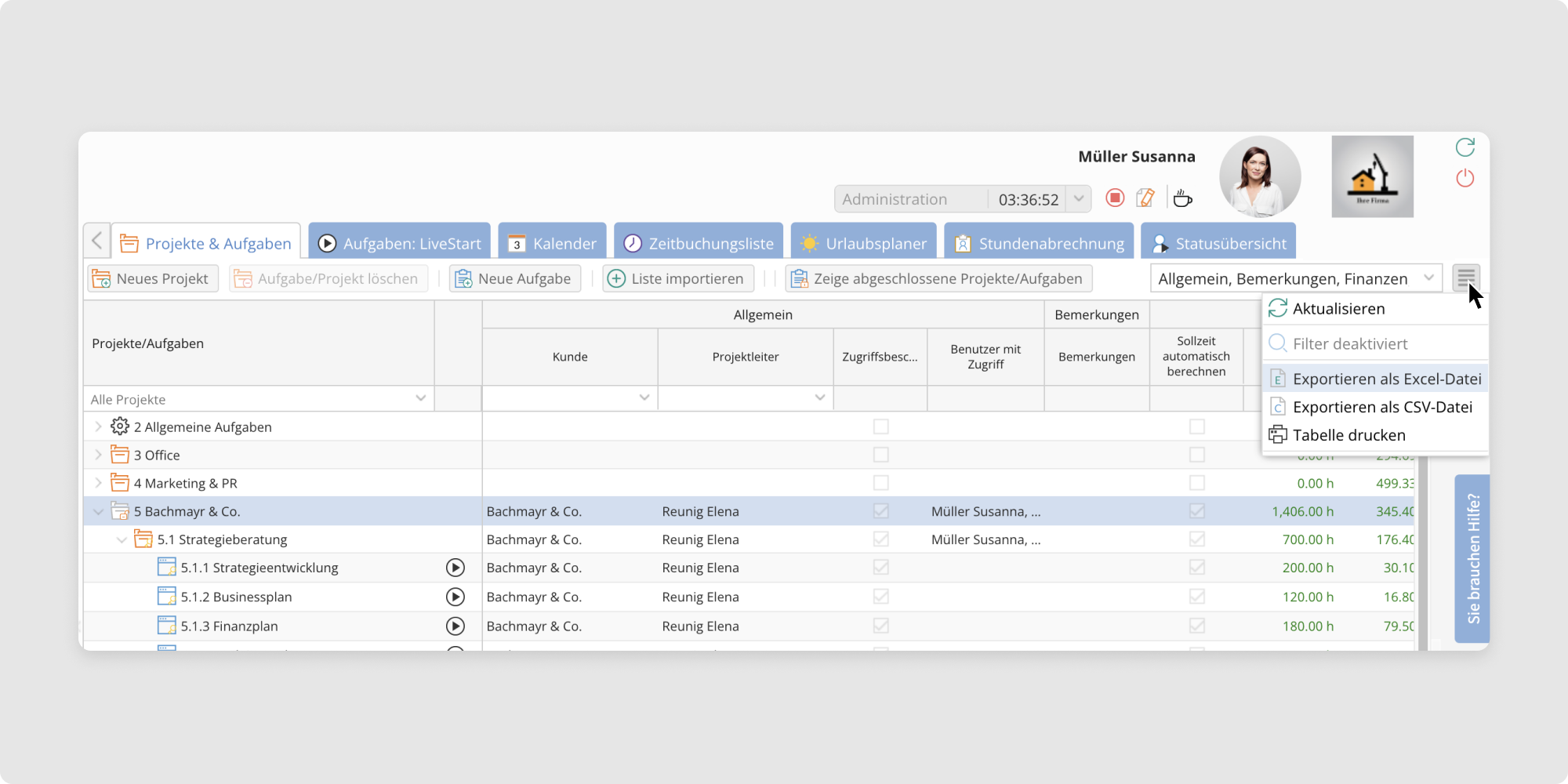Open the column view selection dropdown
This screenshot has height=784, width=1568.
(x=1296, y=279)
